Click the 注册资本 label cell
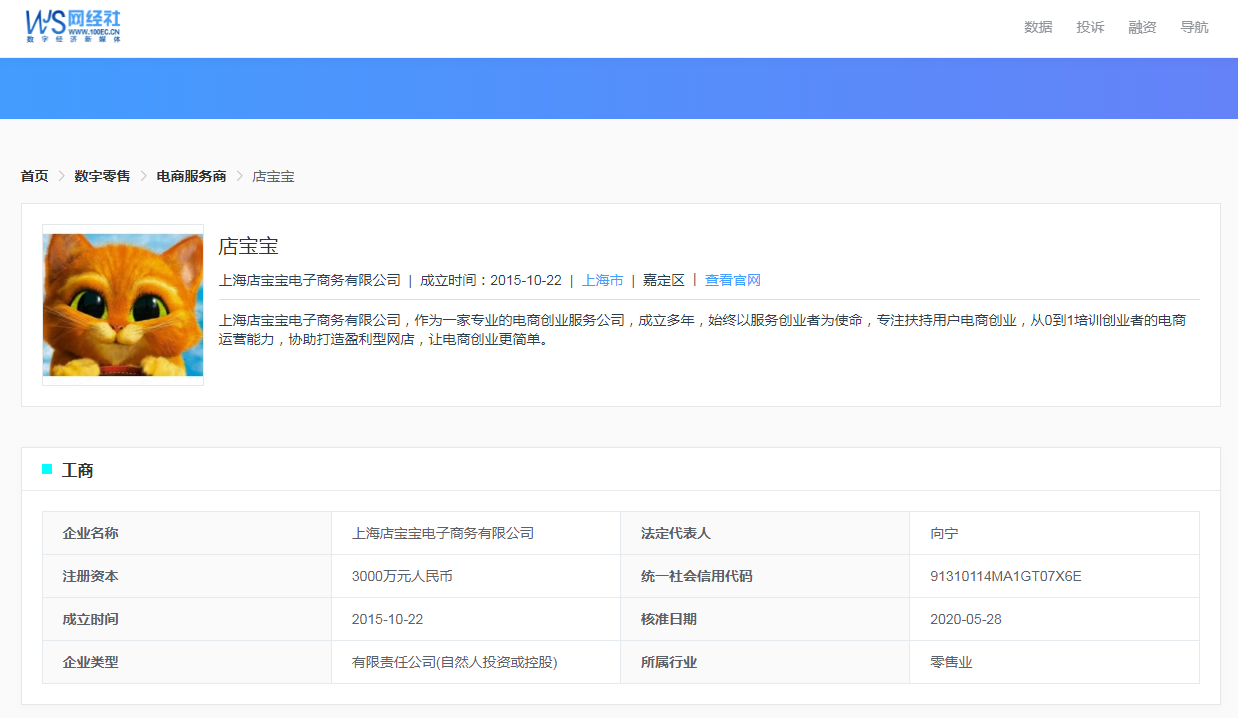The height and width of the screenshot is (718, 1238). [x=187, y=576]
